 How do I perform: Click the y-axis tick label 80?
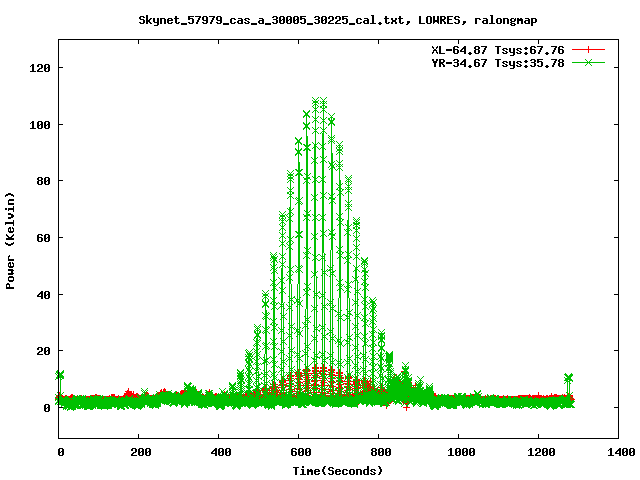tap(44, 181)
